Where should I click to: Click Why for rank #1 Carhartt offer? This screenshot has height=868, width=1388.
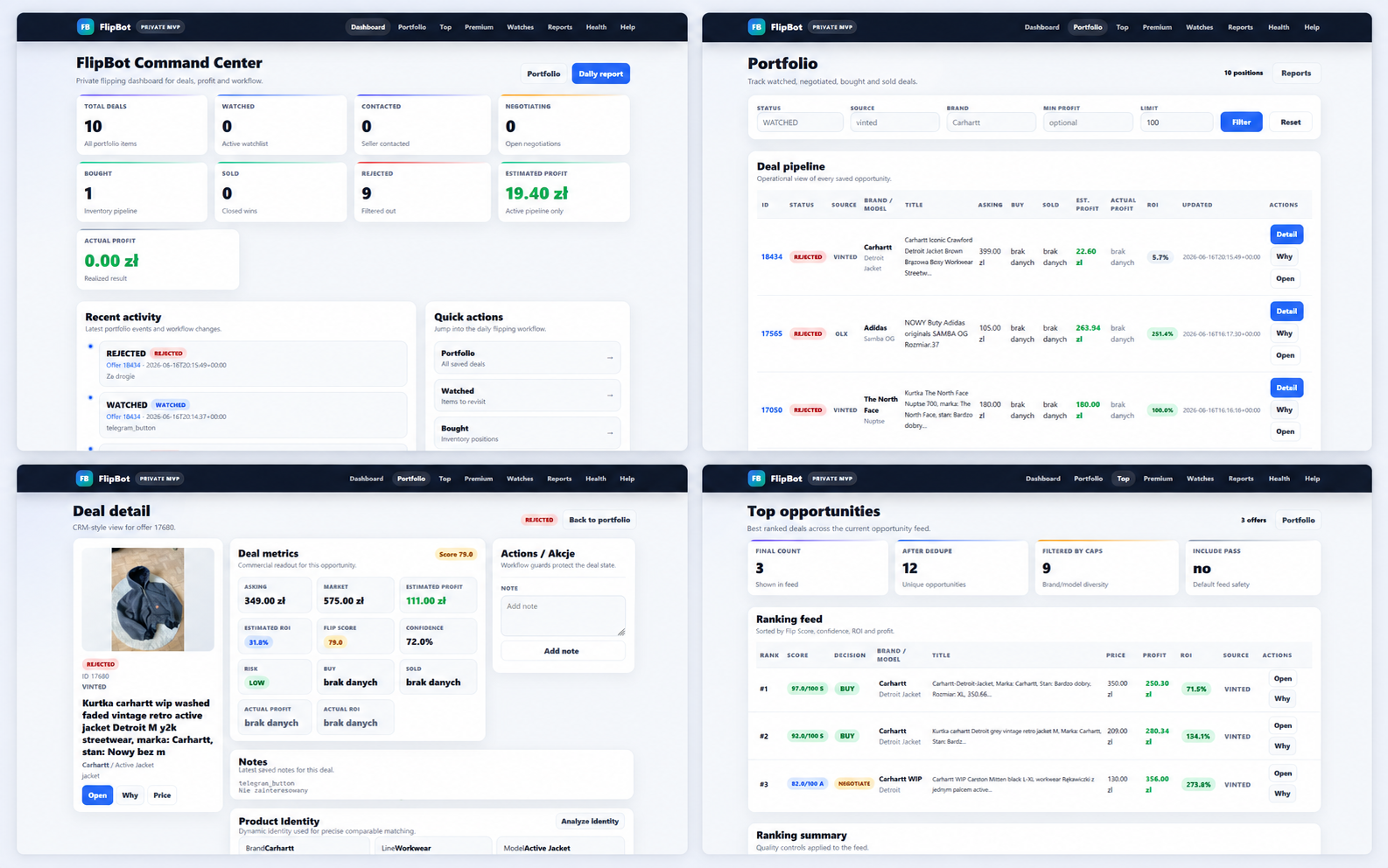[x=1282, y=698]
